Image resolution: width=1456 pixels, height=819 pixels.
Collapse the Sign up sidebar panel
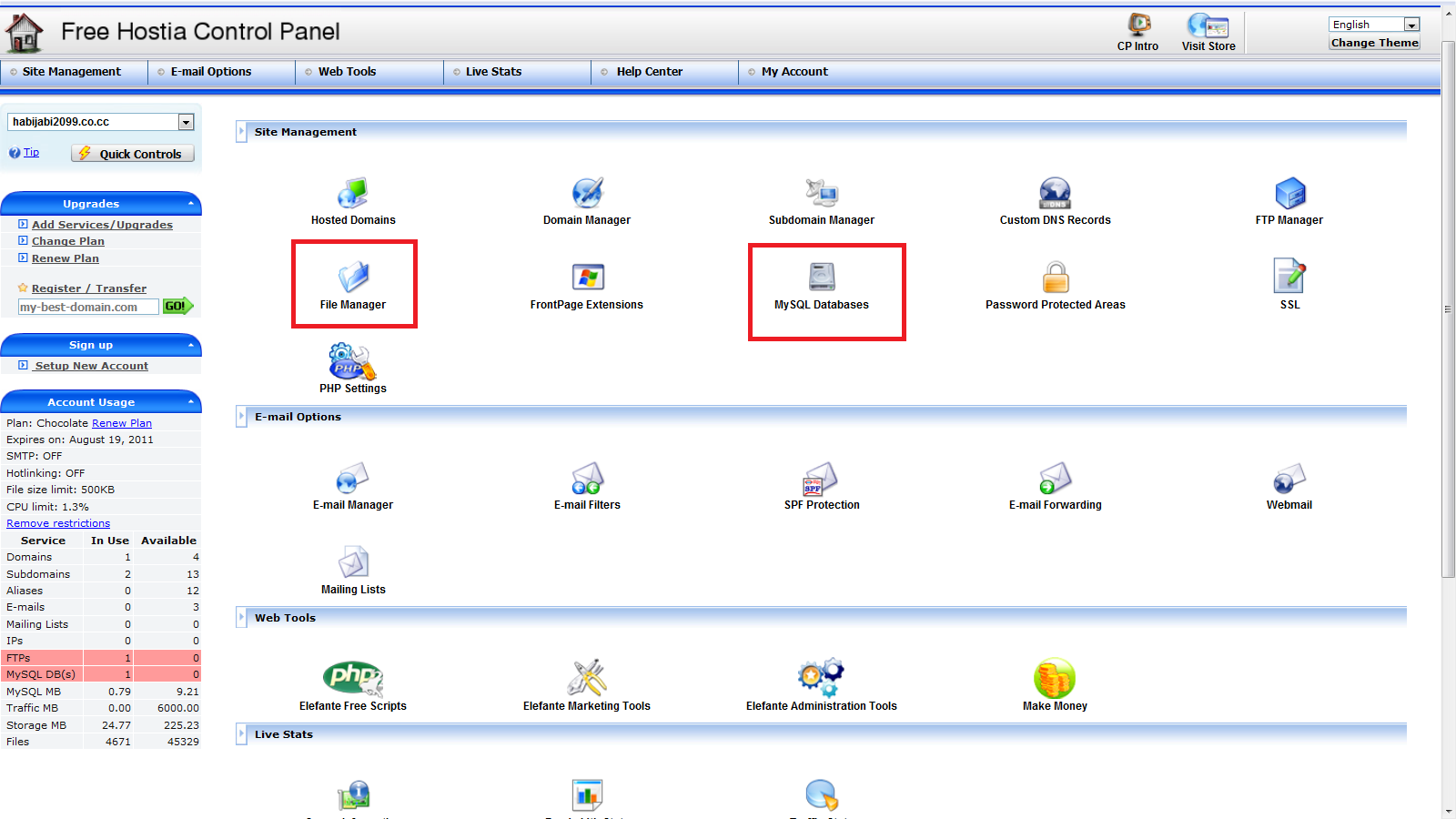(191, 345)
